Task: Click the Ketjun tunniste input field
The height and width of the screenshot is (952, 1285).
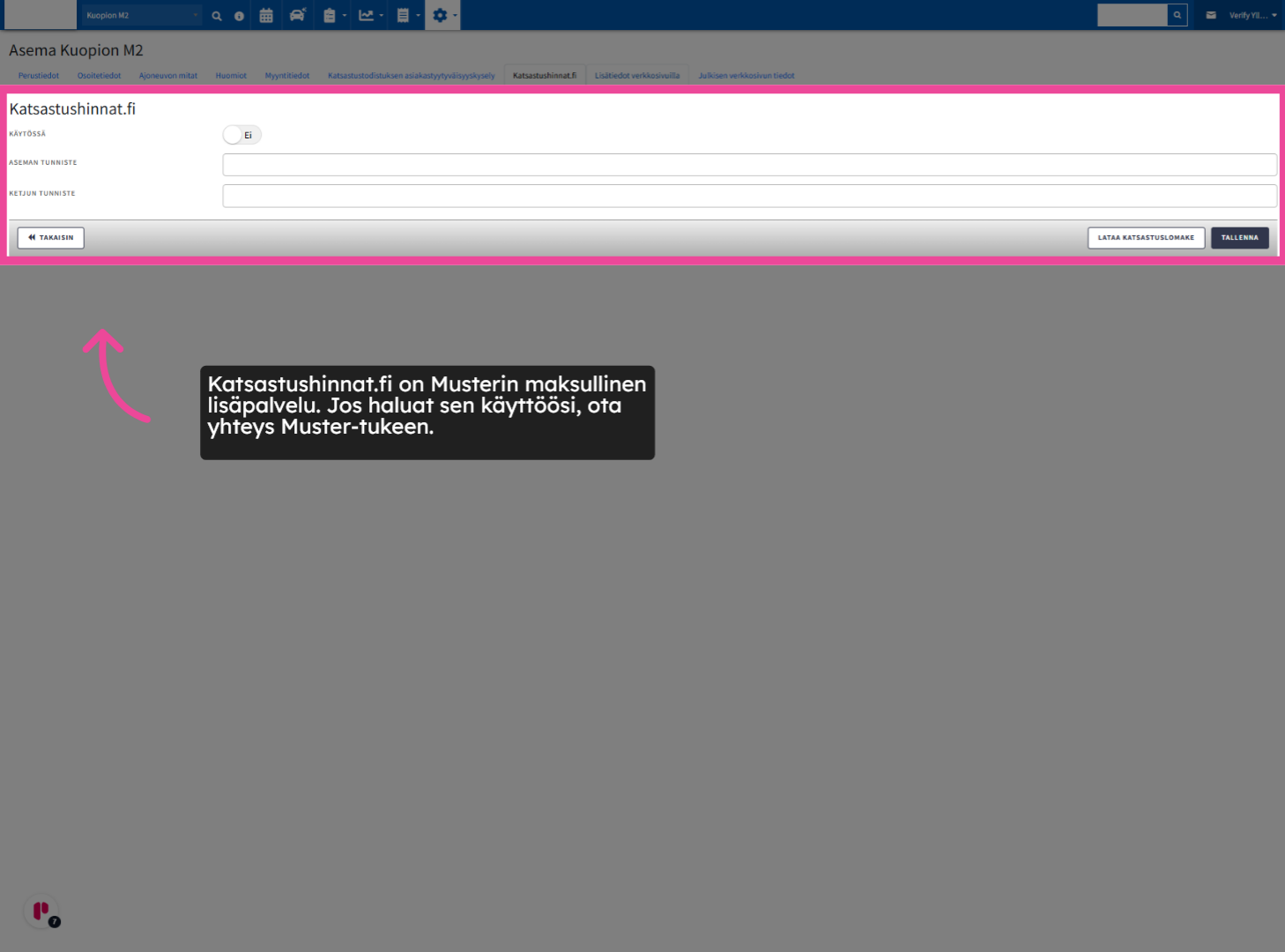Action: [x=749, y=196]
